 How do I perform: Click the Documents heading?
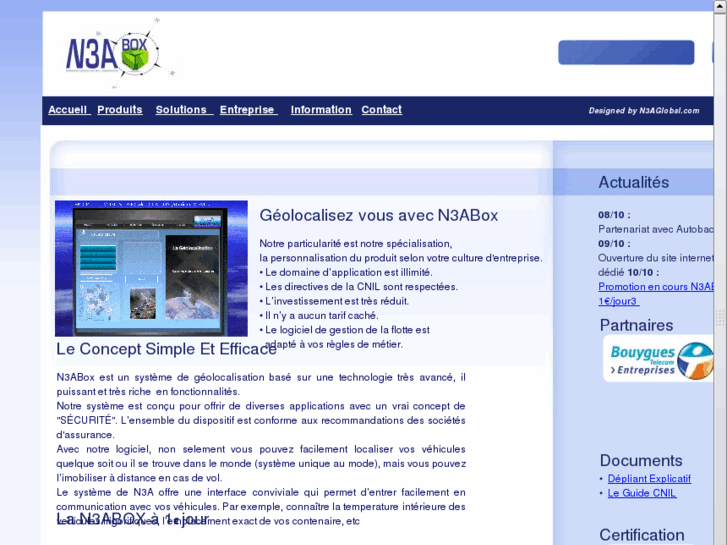(641, 461)
